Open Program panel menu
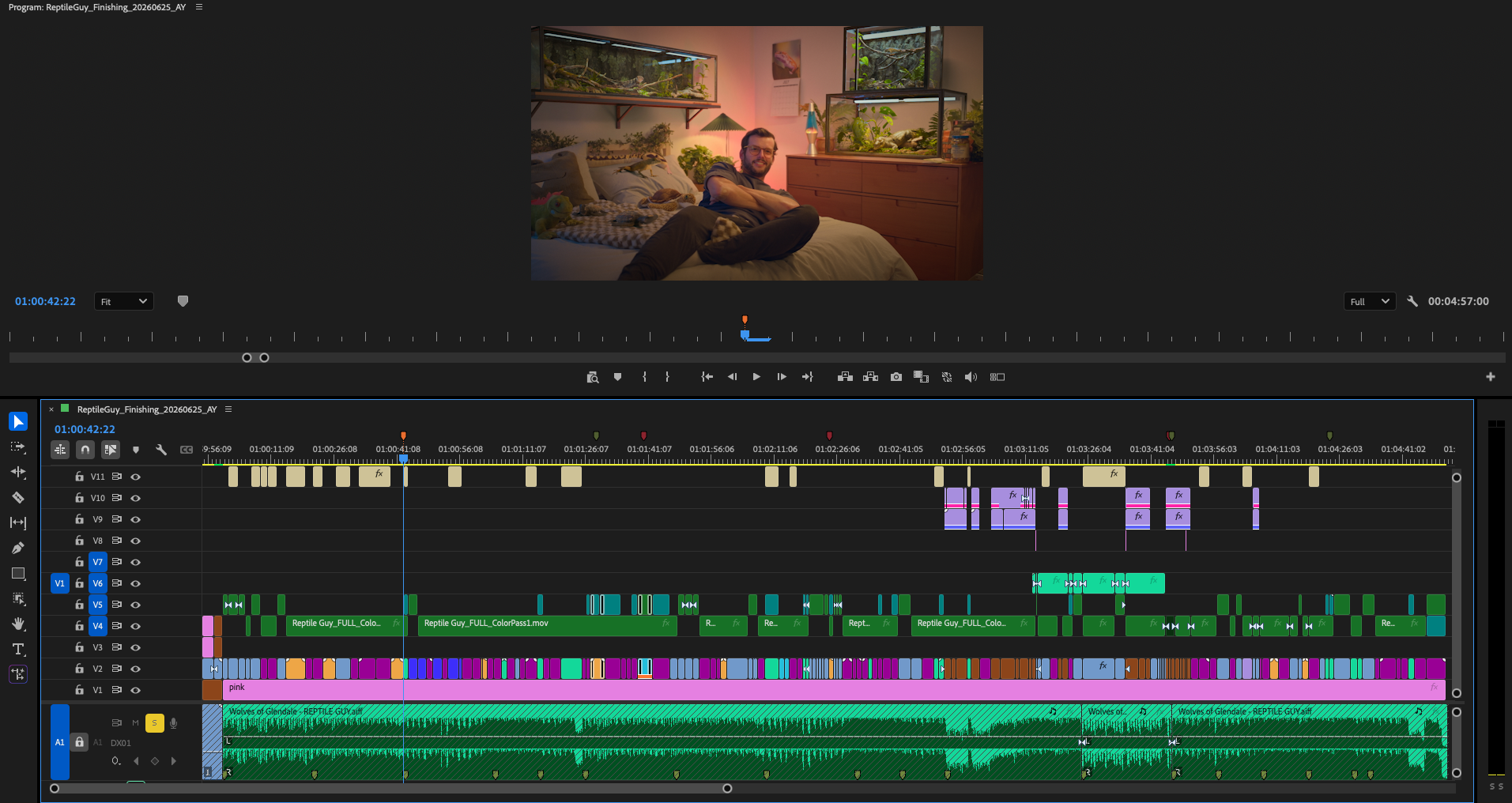 [199, 7]
